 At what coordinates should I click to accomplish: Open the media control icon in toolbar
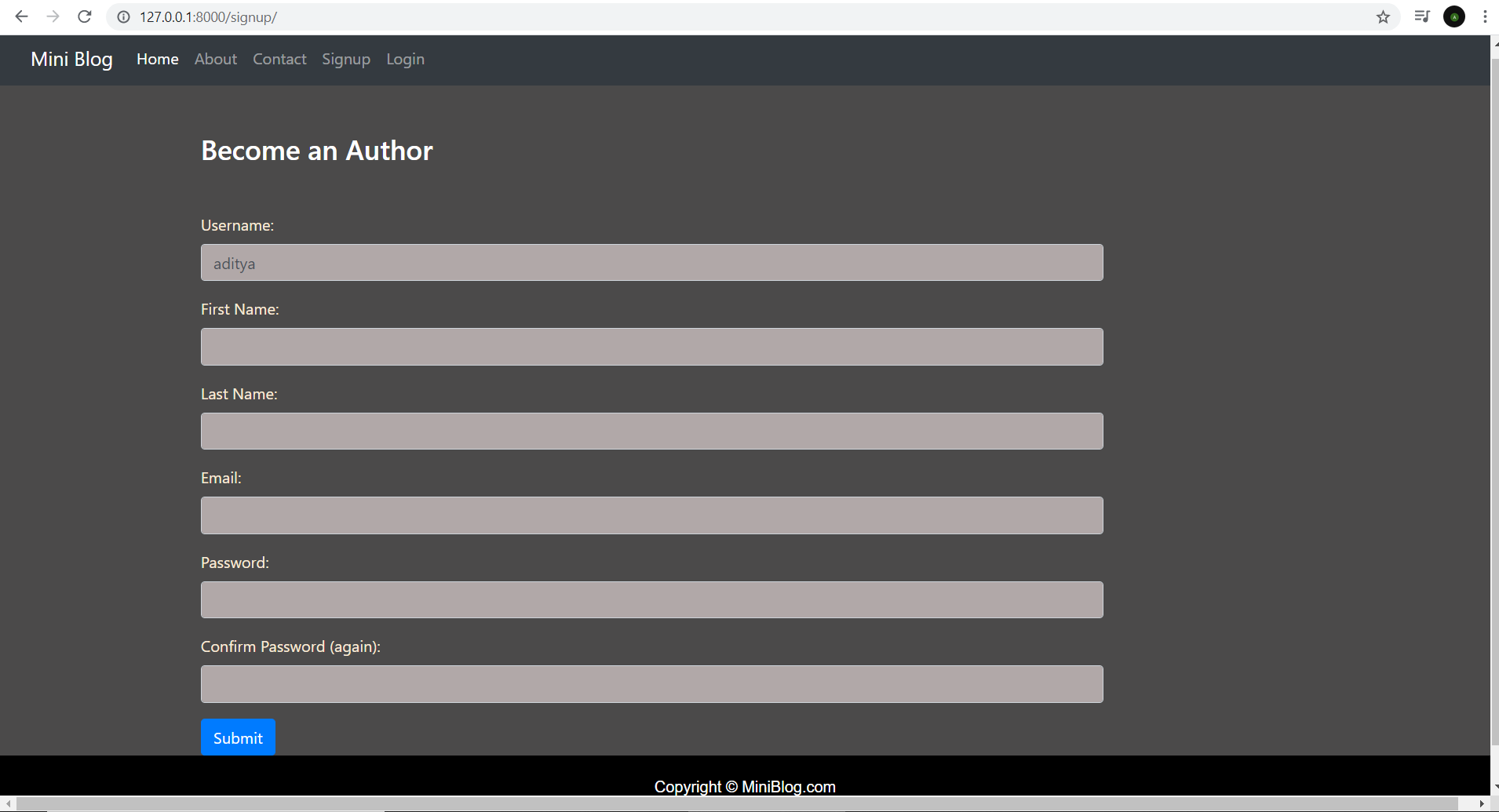click(1422, 16)
